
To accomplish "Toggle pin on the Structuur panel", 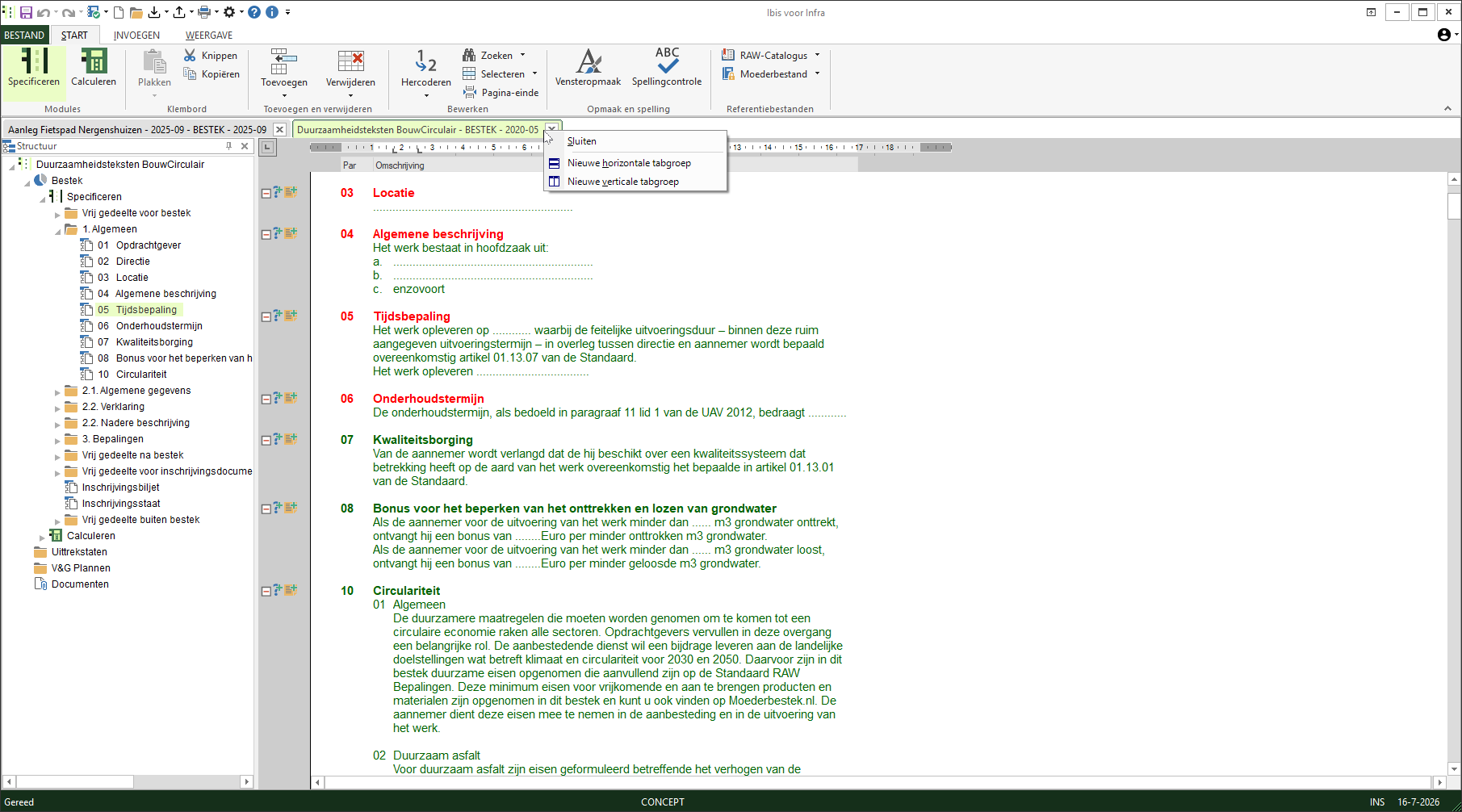I will pyautogui.click(x=229, y=146).
